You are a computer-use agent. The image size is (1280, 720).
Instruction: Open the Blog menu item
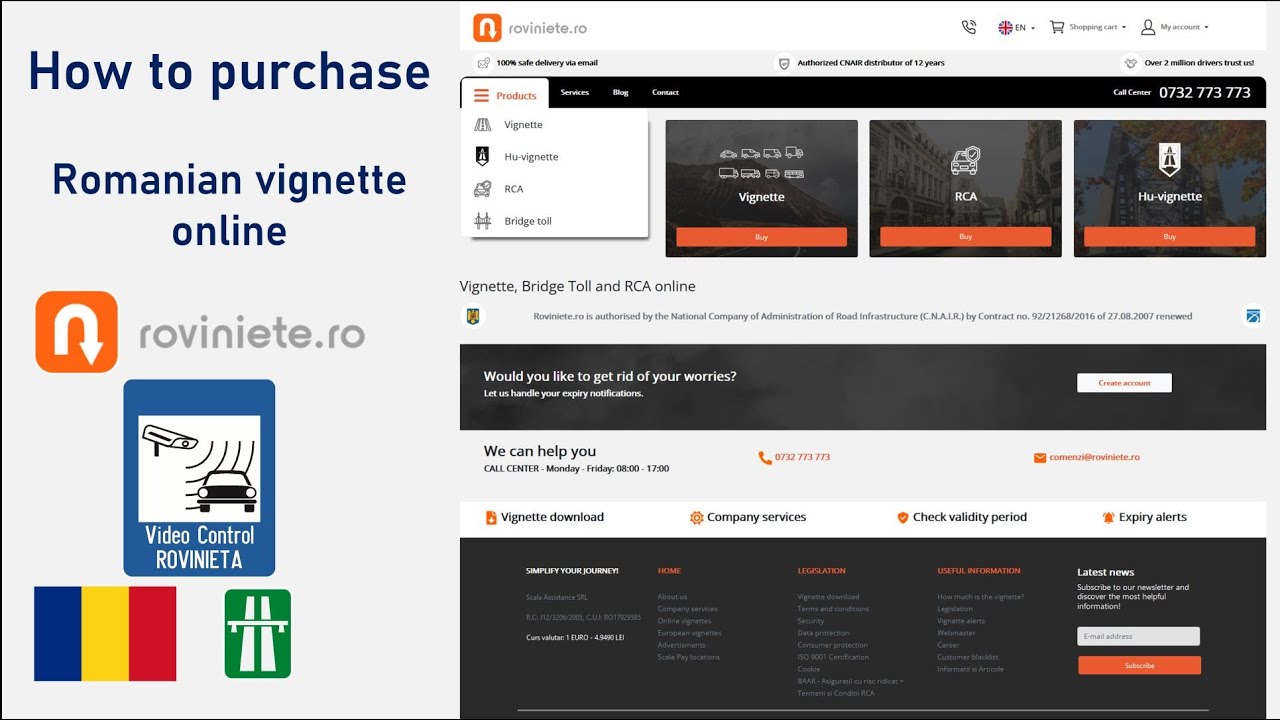(621, 92)
